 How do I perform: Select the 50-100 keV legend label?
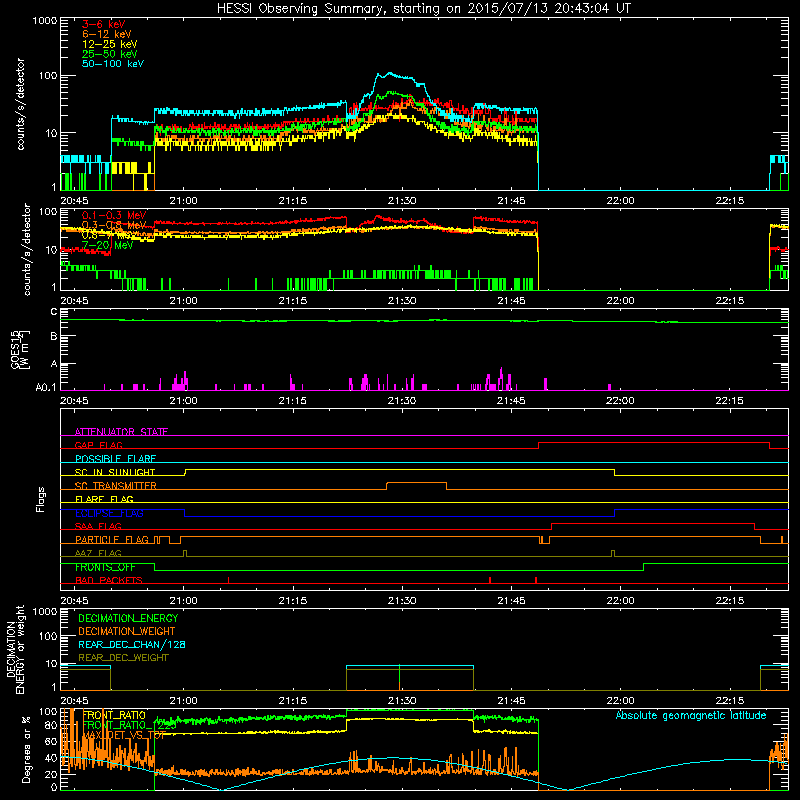pos(113,64)
